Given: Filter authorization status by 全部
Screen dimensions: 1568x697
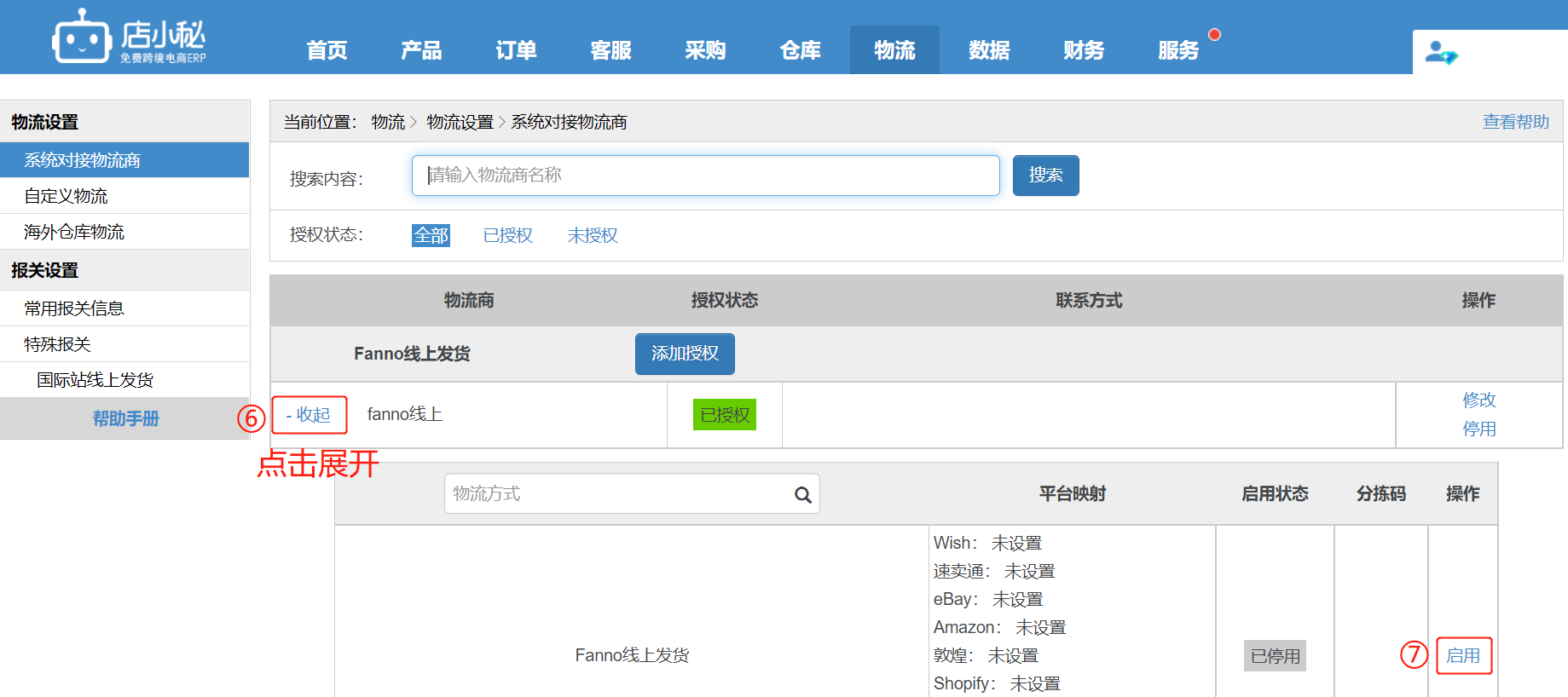Looking at the screenshot, I should pos(431,235).
